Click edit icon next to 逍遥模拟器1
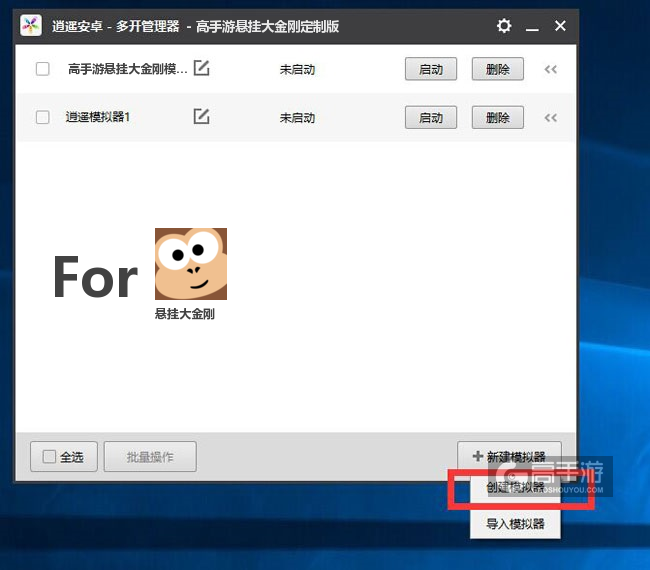This screenshot has width=650, height=570. coord(202,117)
